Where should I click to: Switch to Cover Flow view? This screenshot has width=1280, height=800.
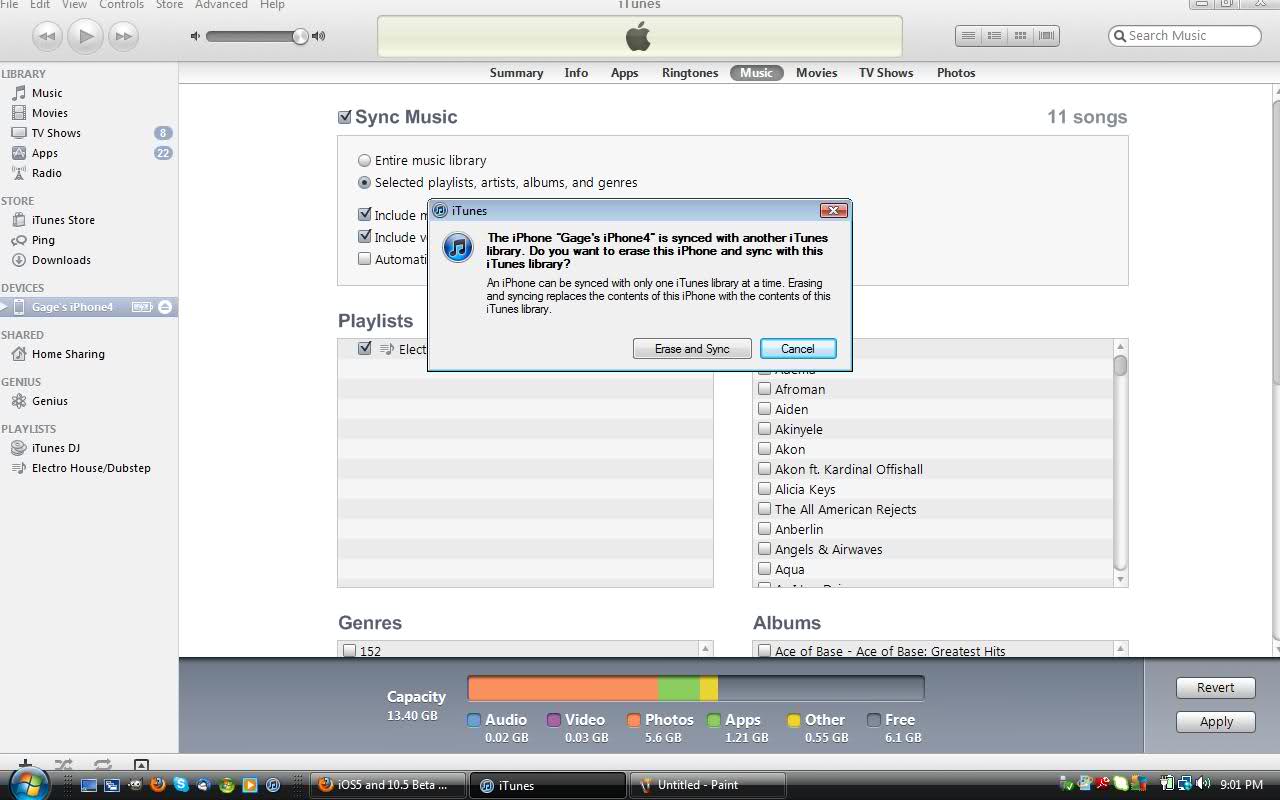click(x=1046, y=36)
